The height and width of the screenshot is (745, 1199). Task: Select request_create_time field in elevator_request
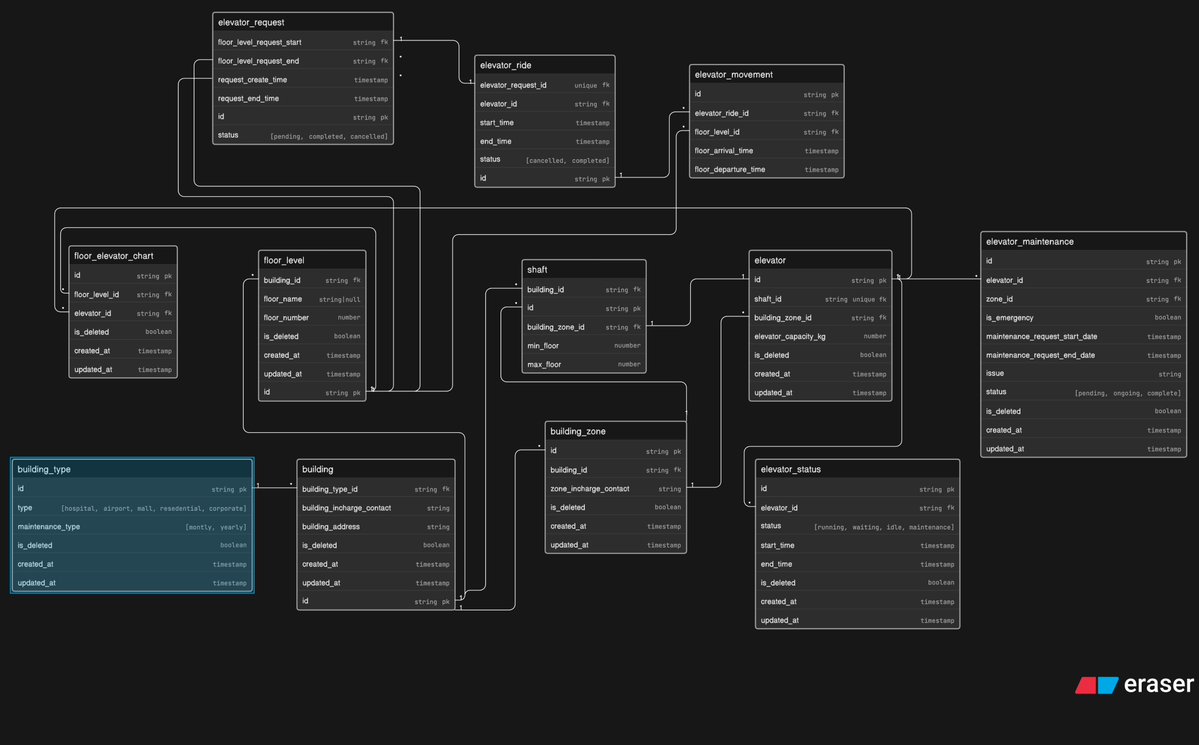coord(303,80)
